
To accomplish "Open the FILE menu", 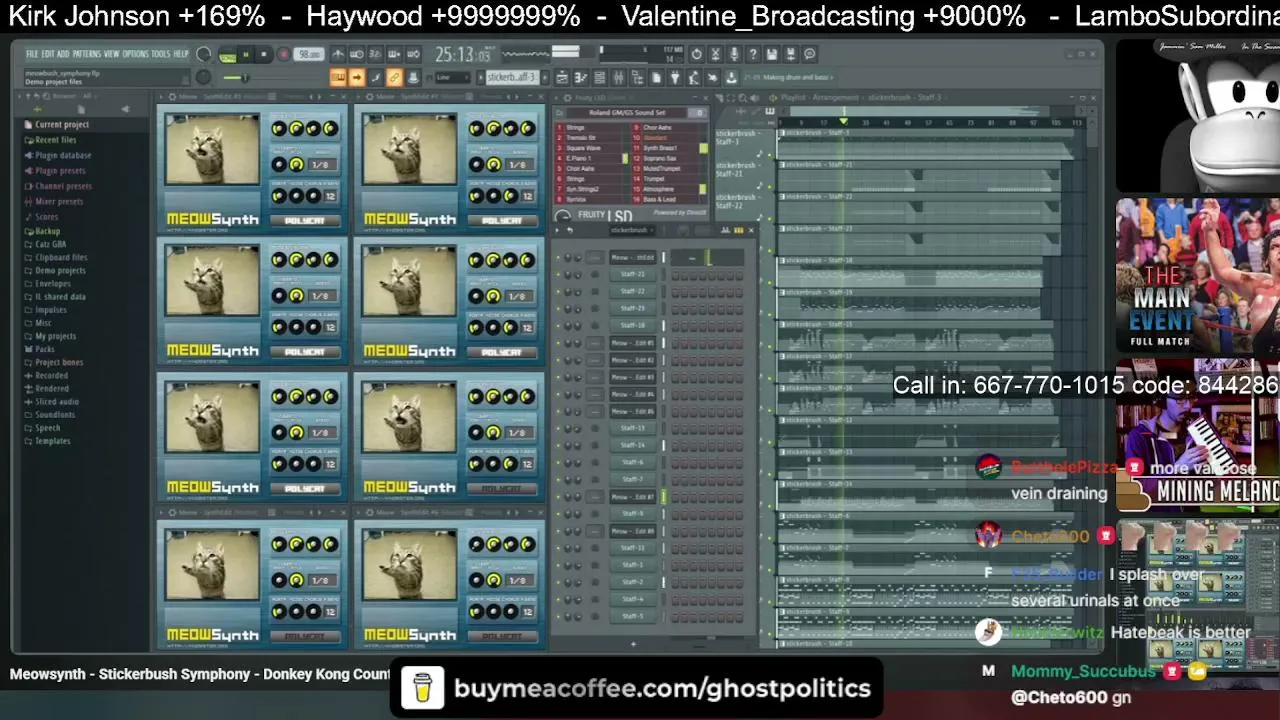I will coord(32,54).
